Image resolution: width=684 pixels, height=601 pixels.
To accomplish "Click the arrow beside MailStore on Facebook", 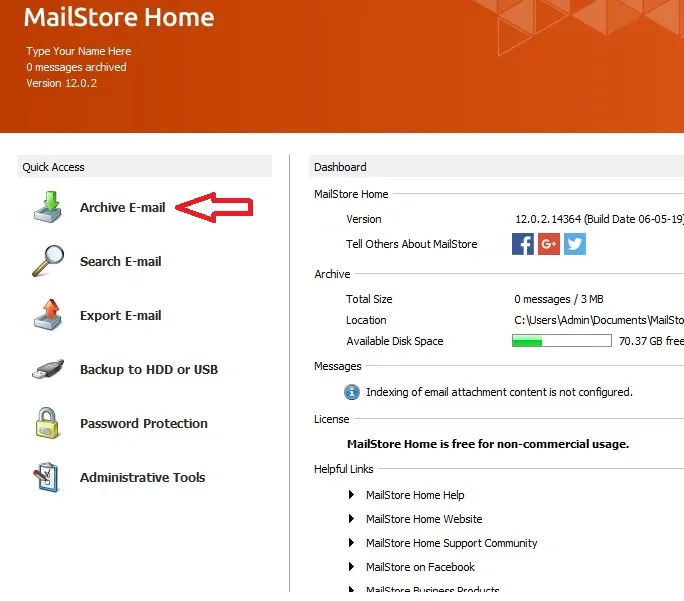I will tap(351, 567).
